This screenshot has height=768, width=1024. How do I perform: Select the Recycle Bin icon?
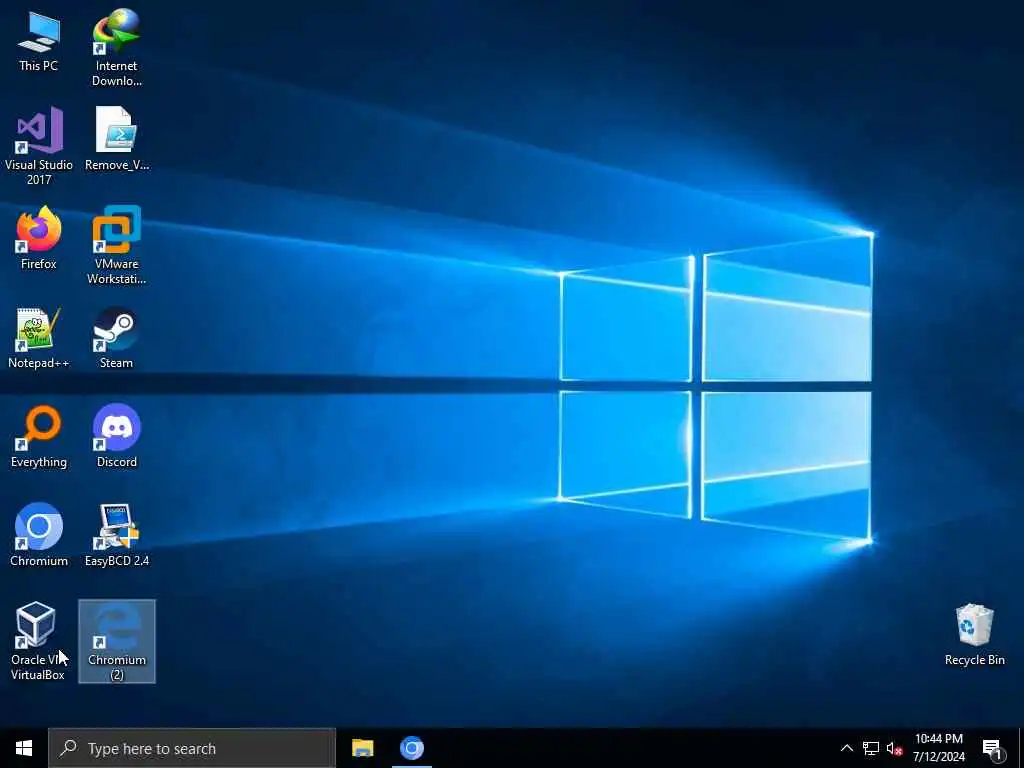tap(974, 635)
